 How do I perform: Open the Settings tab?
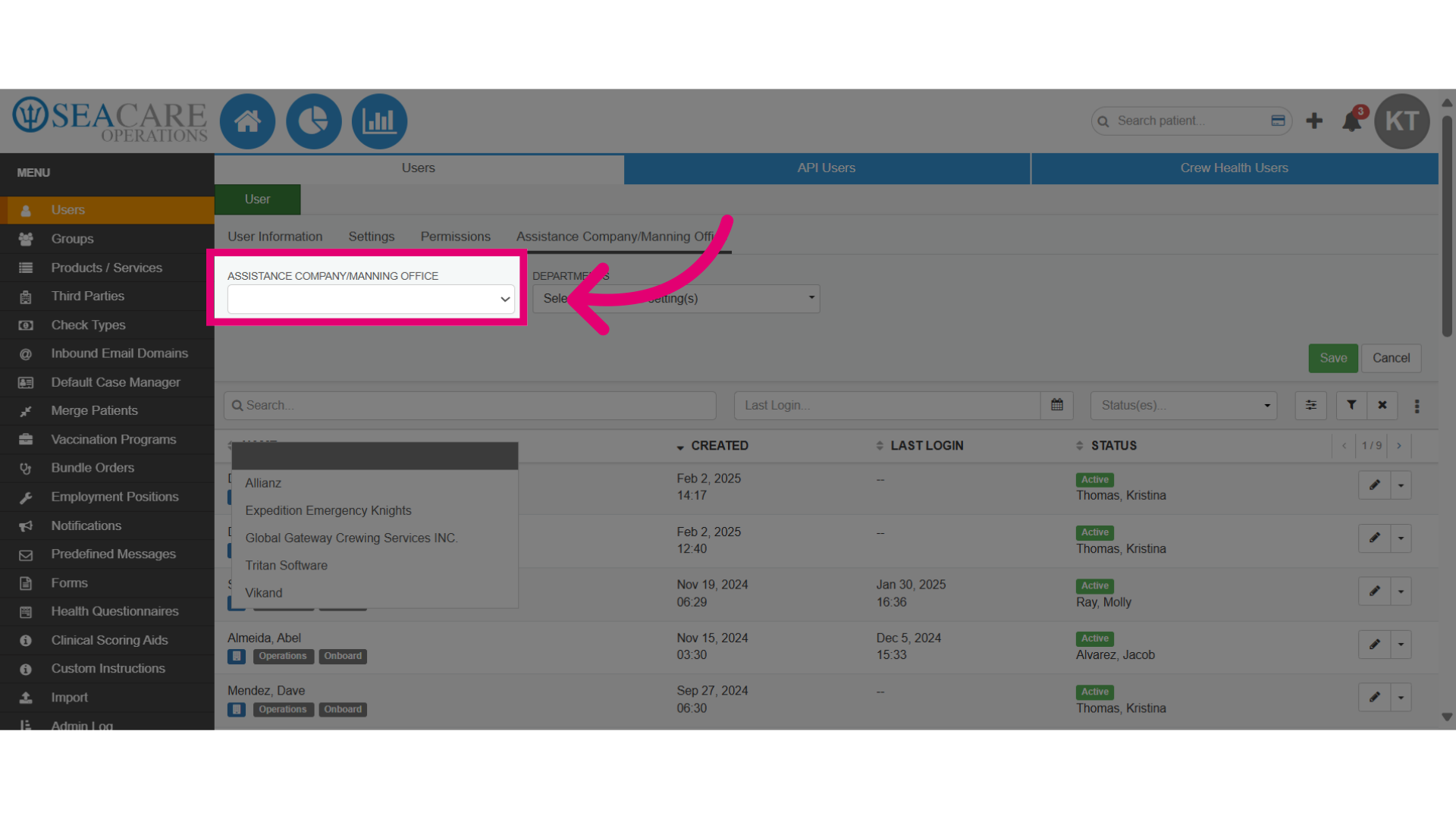click(x=372, y=237)
